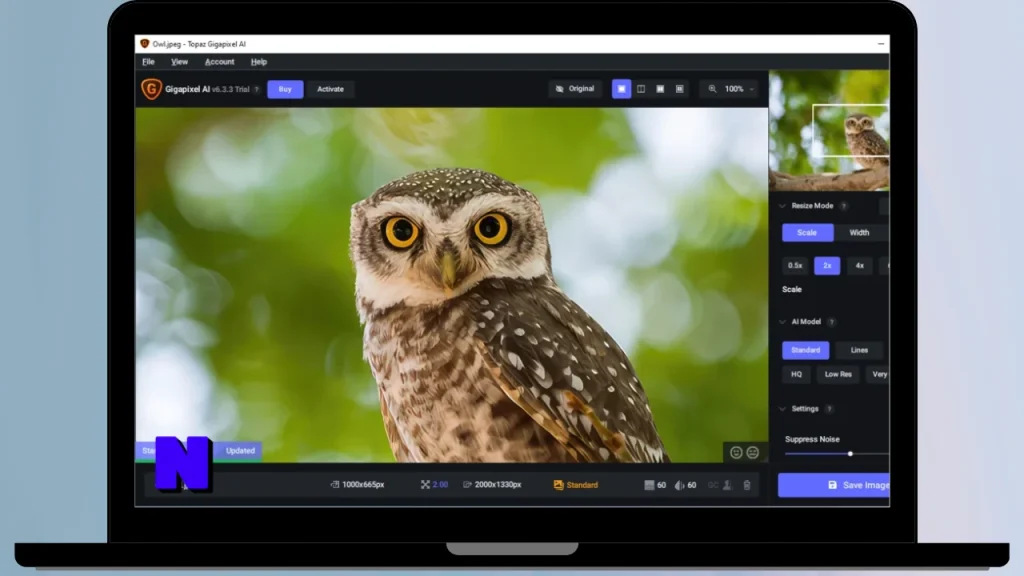1024x576 pixels.
Task: Click help icon beside trial version
Action: coord(257,89)
